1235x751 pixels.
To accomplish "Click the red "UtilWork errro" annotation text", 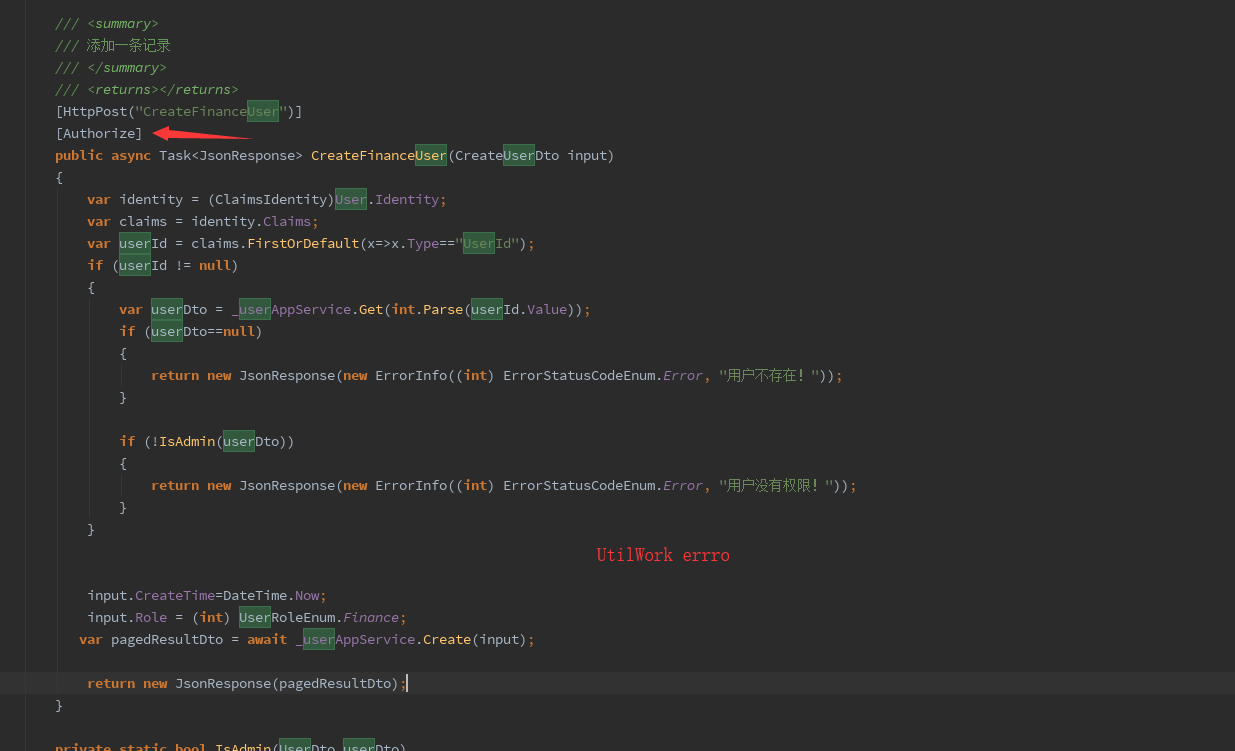I will 662,555.
